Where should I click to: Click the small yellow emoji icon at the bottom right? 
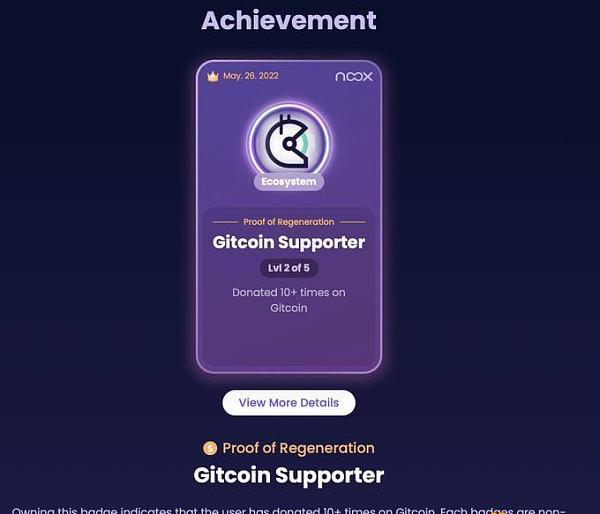(499, 512)
